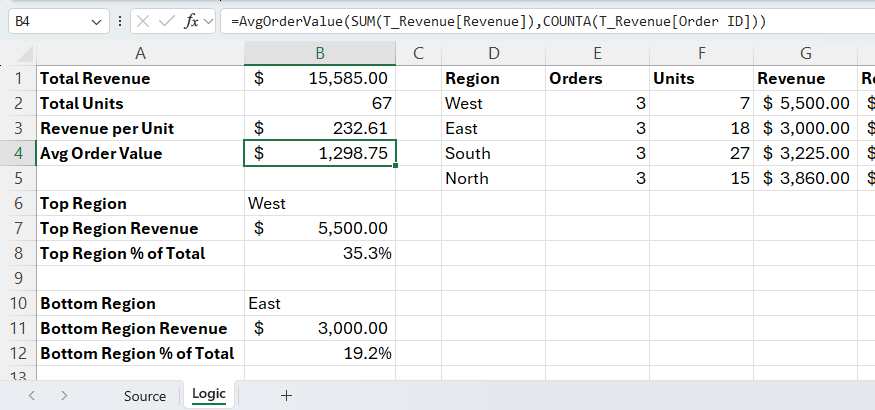
Task: Click the East units value 18
Action: (701, 128)
